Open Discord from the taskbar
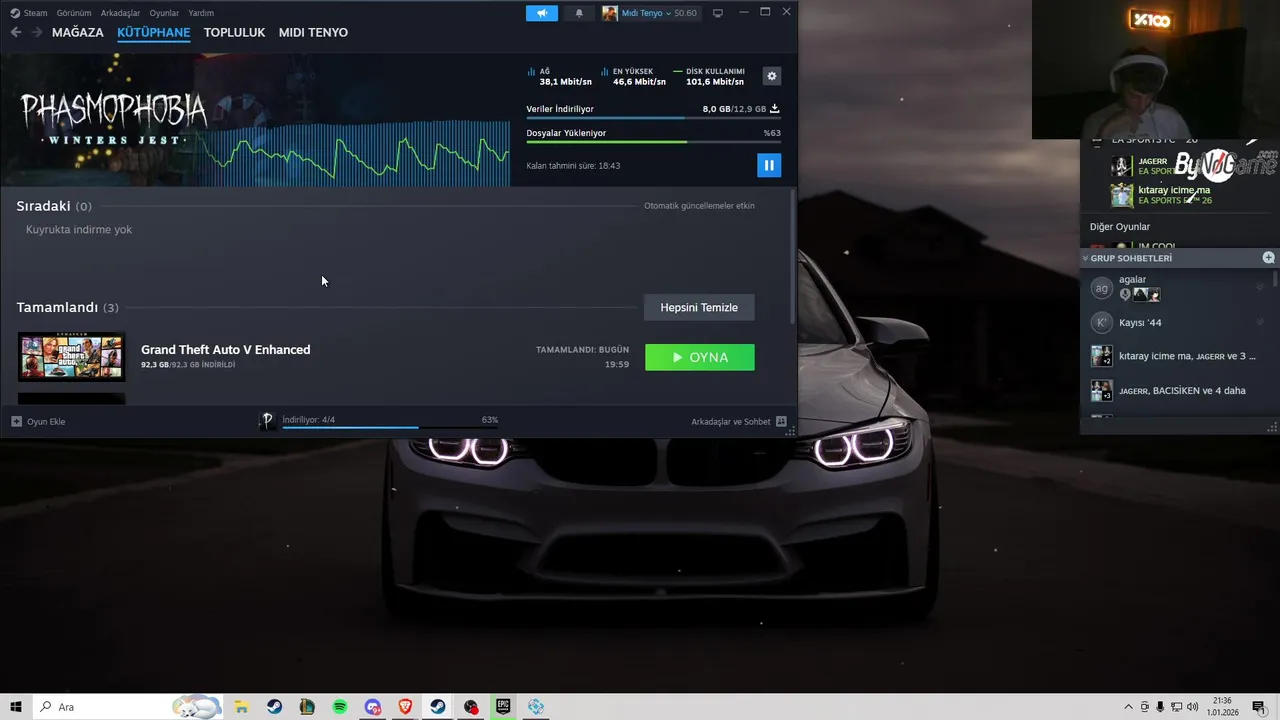Viewport: 1280px width, 720px height. click(373, 707)
